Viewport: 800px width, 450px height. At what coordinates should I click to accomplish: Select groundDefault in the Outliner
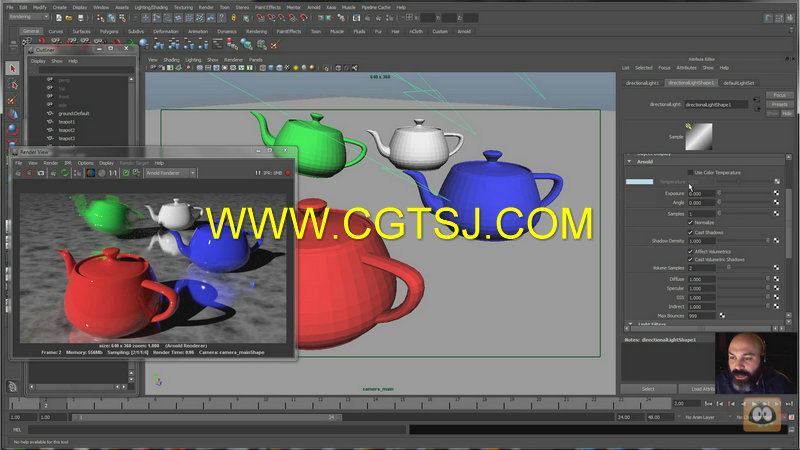pyautogui.click(x=73, y=113)
